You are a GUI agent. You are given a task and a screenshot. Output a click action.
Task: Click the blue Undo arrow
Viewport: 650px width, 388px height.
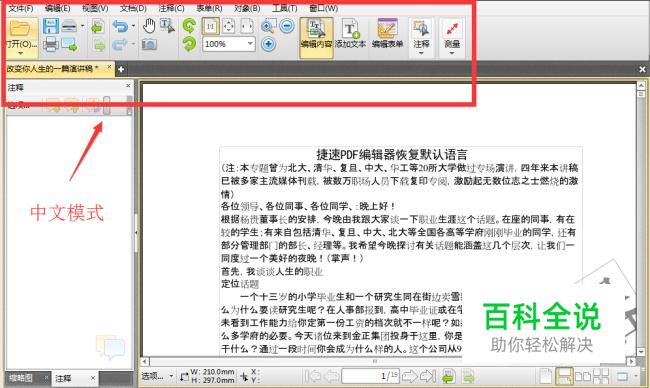(x=120, y=26)
